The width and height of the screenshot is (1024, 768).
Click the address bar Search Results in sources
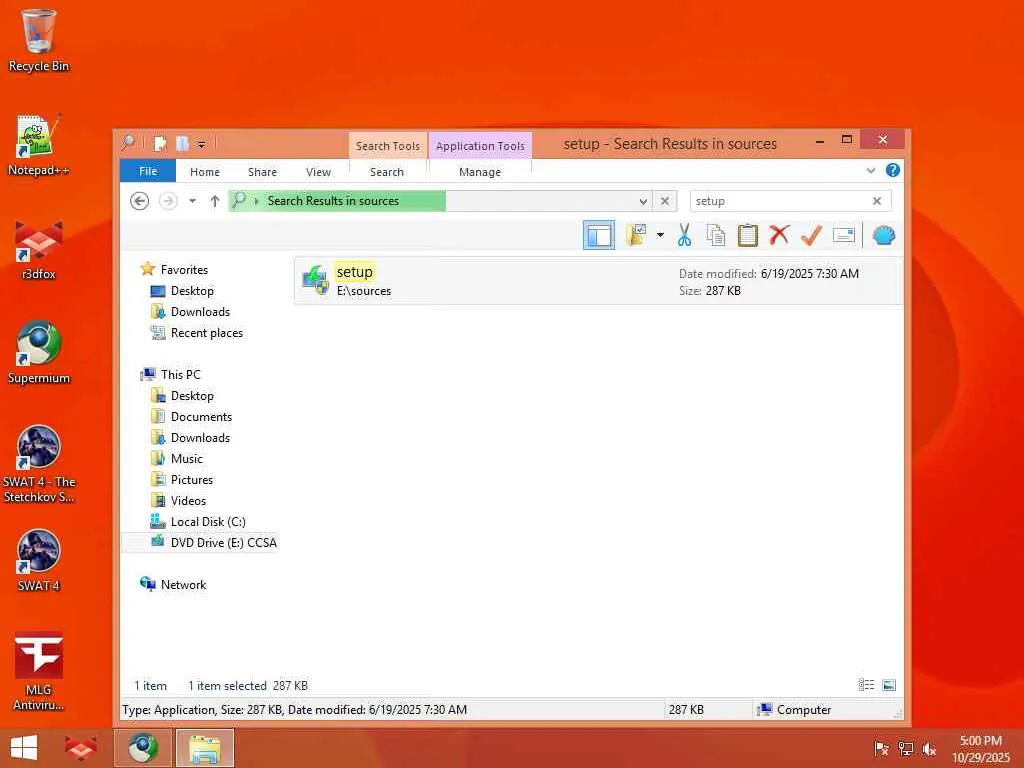pyautogui.click(x=333, y=200)
